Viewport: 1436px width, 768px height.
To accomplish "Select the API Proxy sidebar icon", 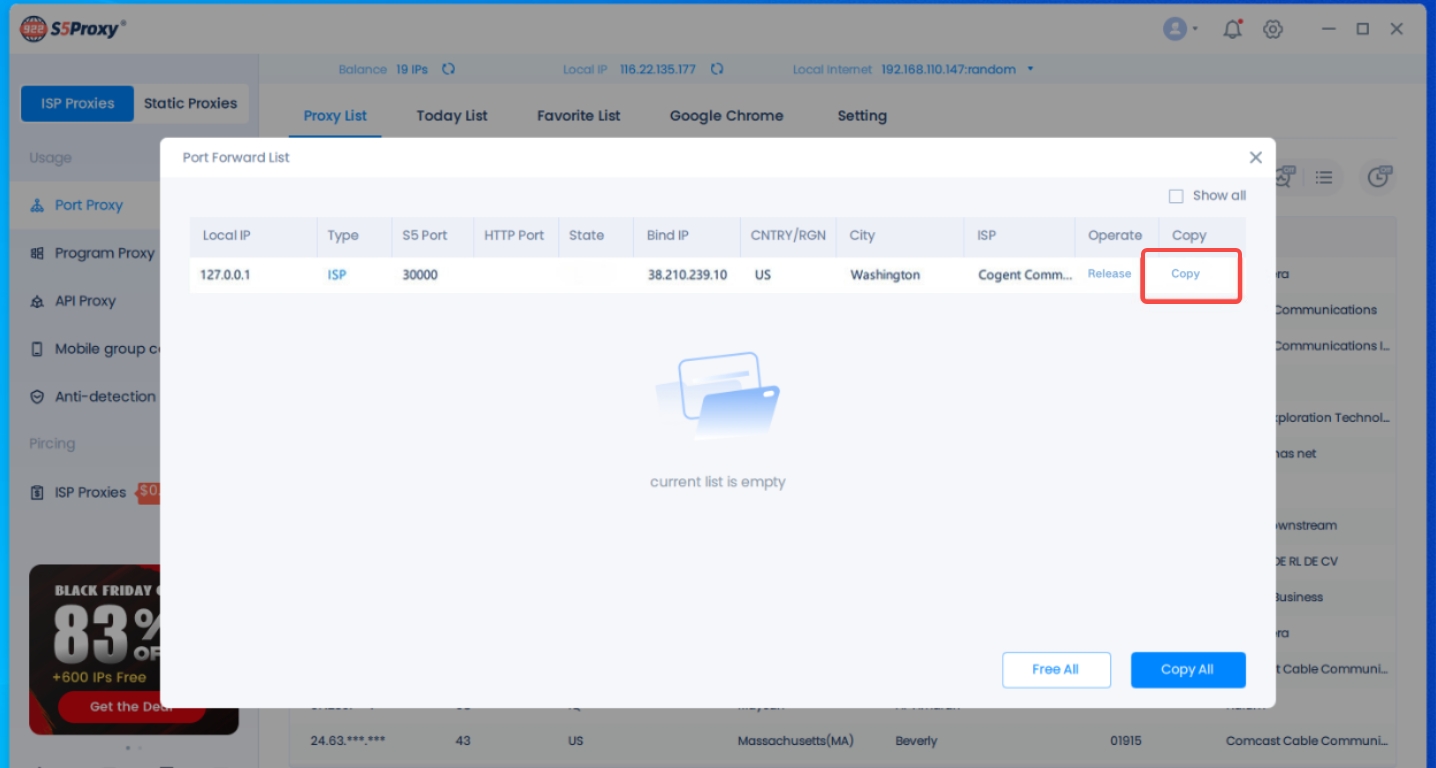I will (x=40, y=300).
